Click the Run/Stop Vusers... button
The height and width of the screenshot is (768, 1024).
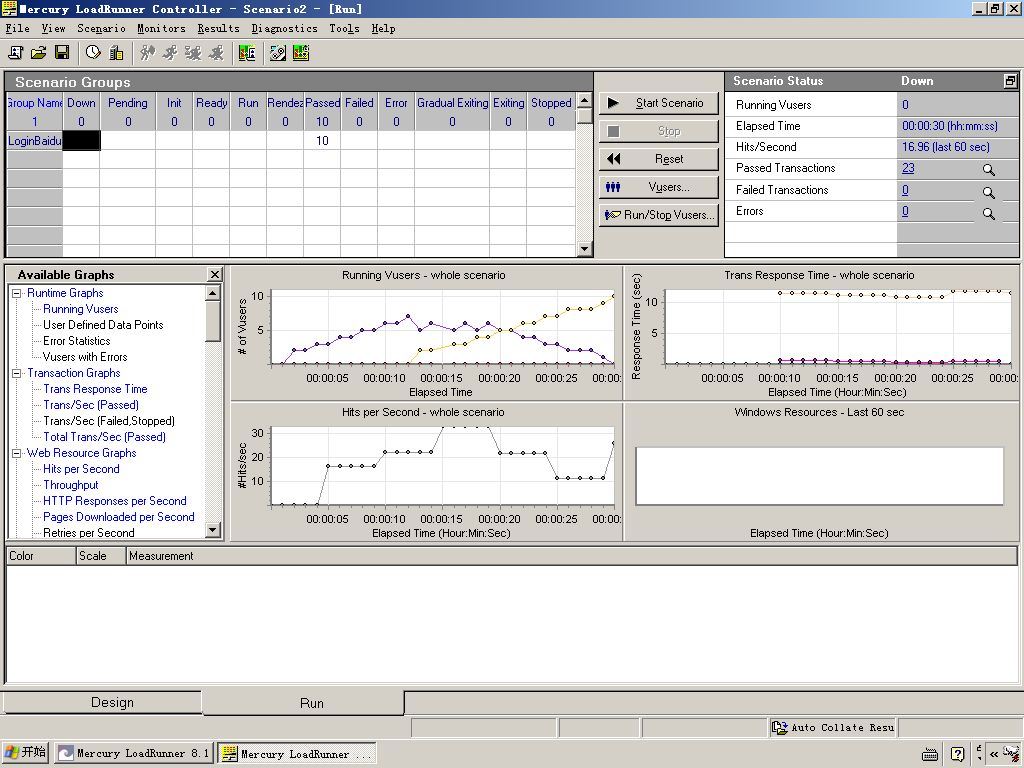(659, 215)
